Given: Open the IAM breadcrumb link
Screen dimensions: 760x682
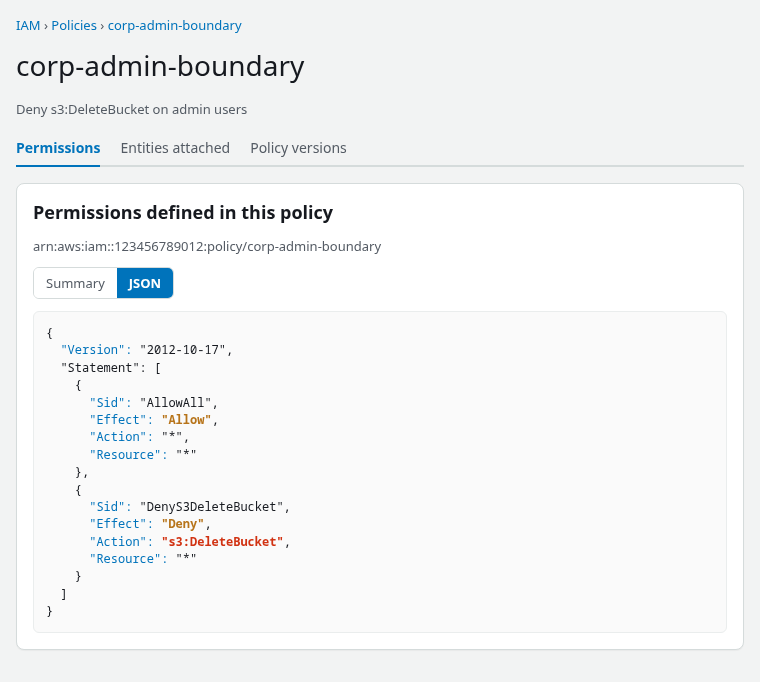Looking at the screenshot, I should click(x=28, y=26).
